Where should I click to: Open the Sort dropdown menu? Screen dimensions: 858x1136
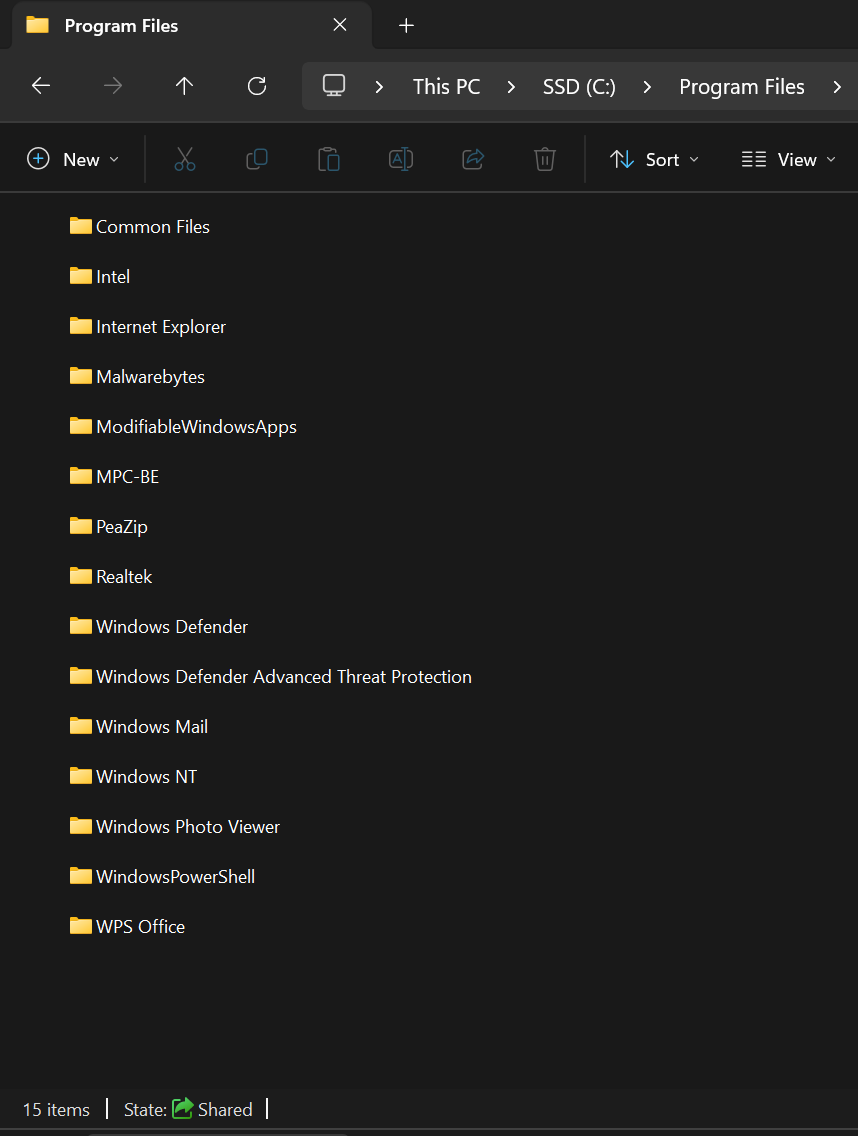pyautogui.click(x=655, y=159)
